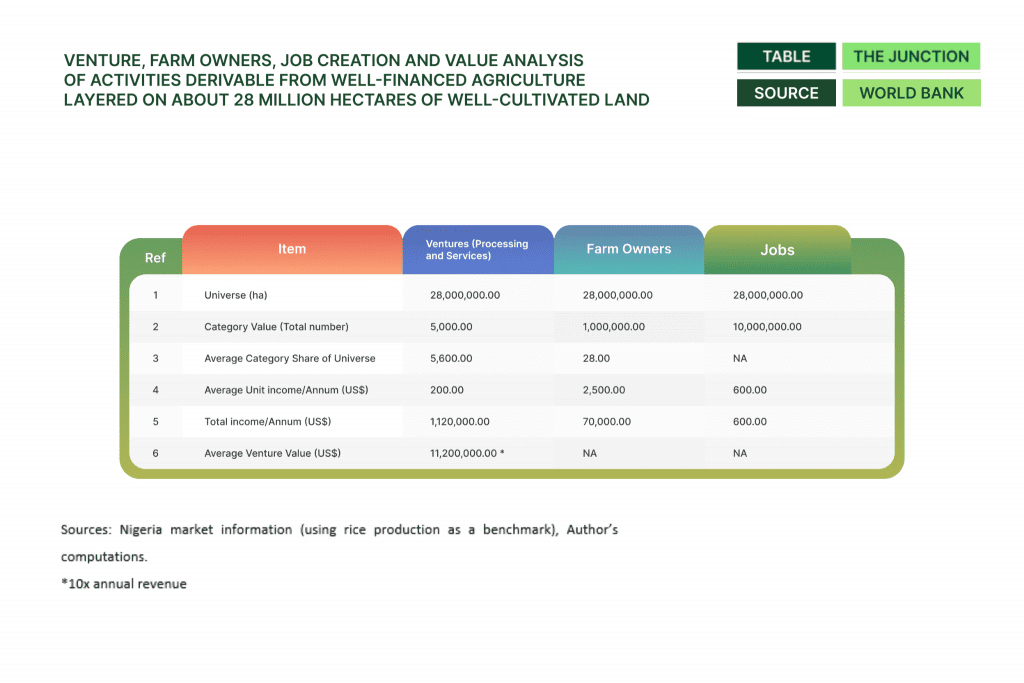
Task: Click the WORLD BANK green label
Action: tap(911, 93)
